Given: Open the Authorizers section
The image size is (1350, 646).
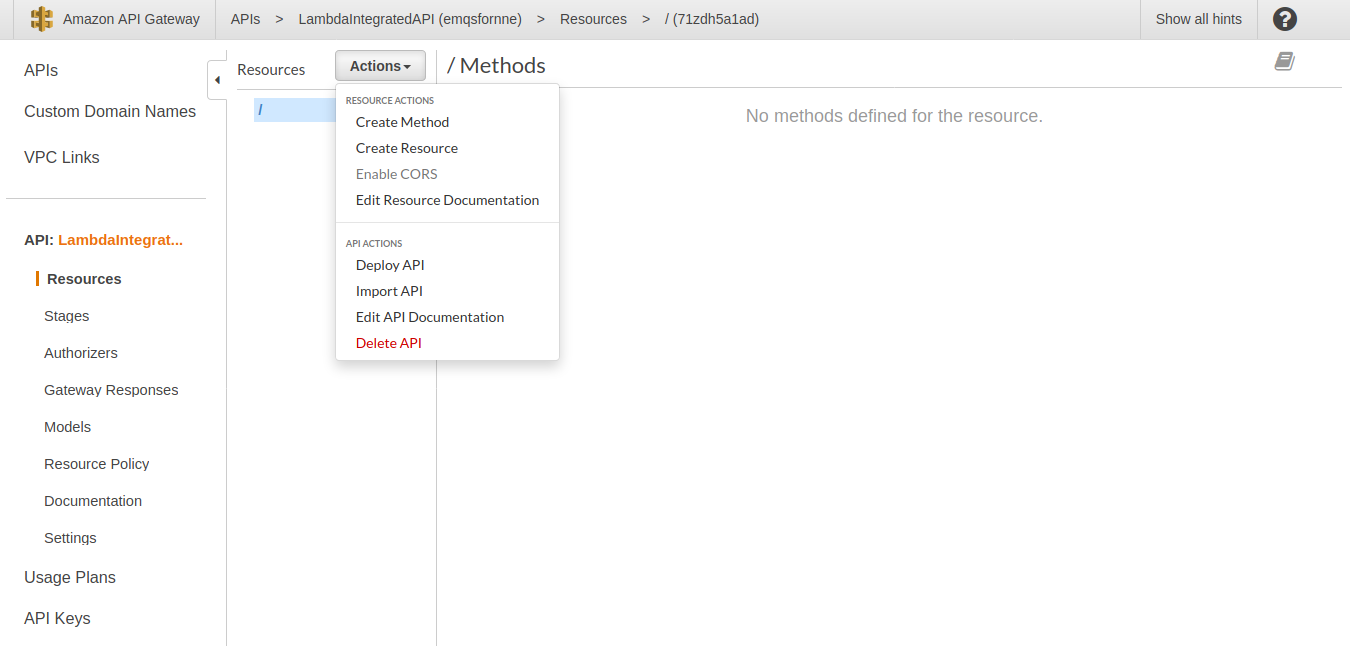Looking at the screenshot, I should [80, 353].
